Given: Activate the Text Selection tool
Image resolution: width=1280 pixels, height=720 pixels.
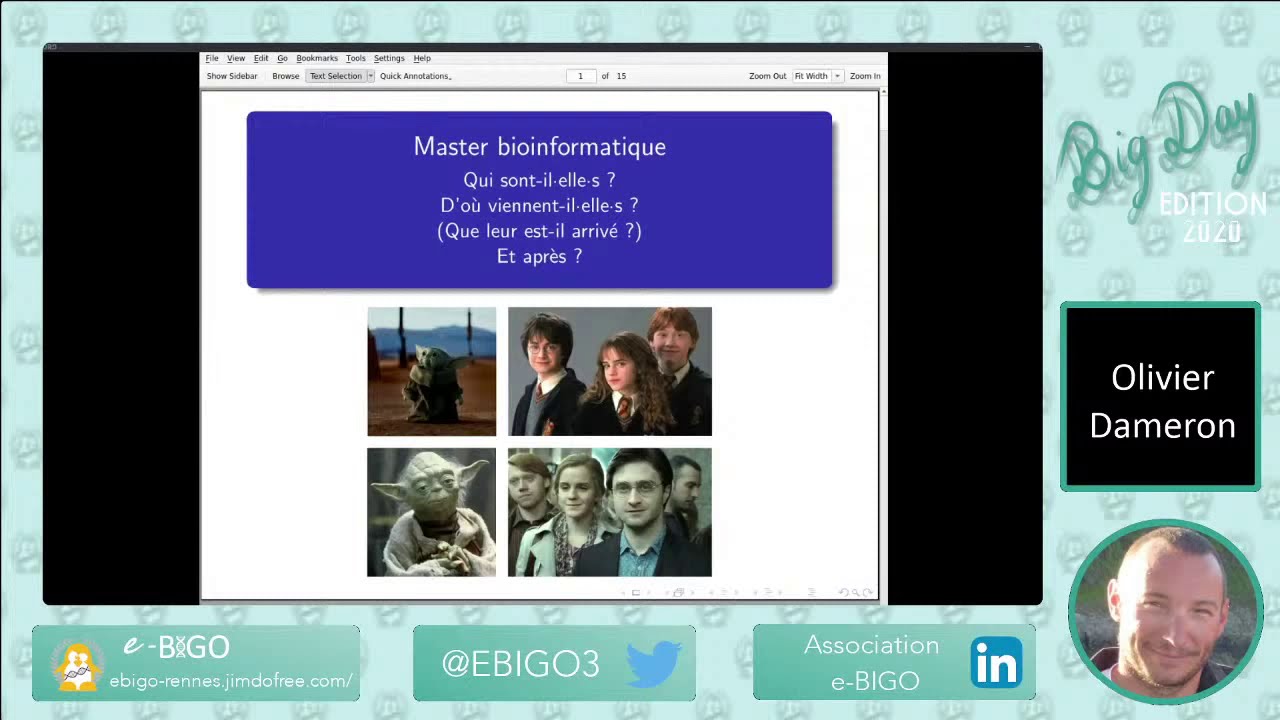Looking at the screenshot, I should coord(336,76).
